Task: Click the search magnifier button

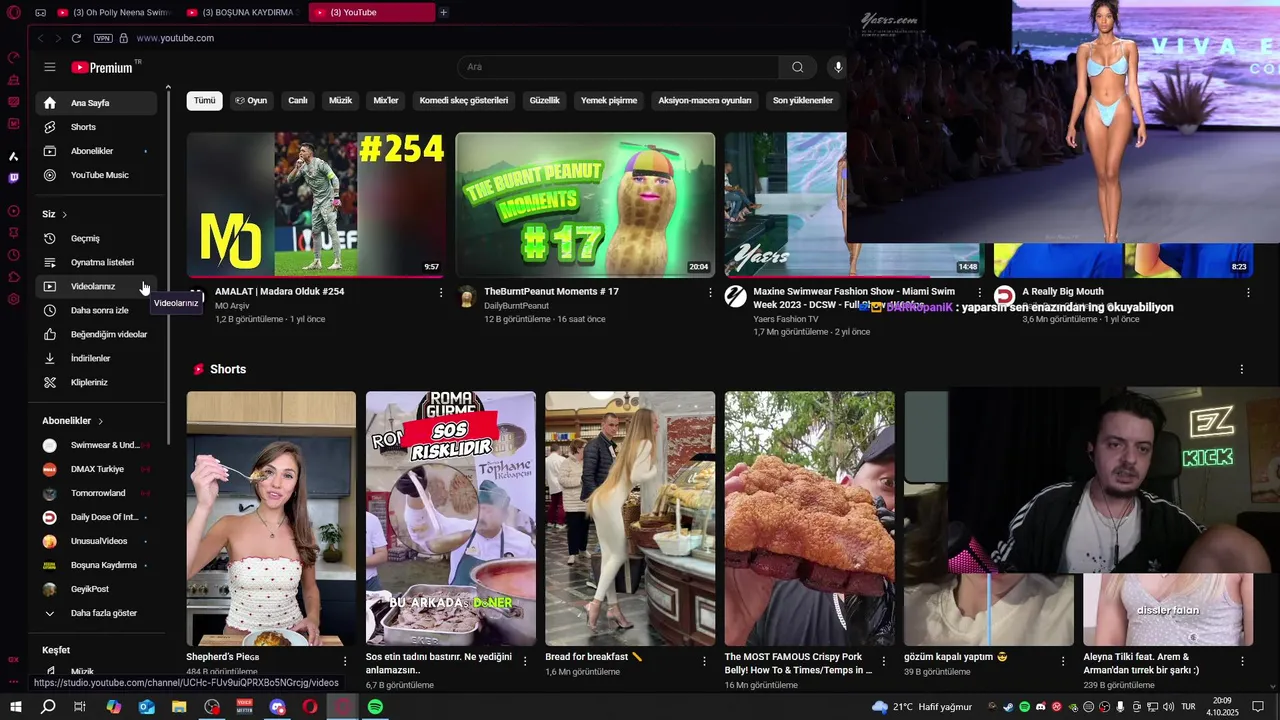Action: pyautogui.click(x=797, y=67)
